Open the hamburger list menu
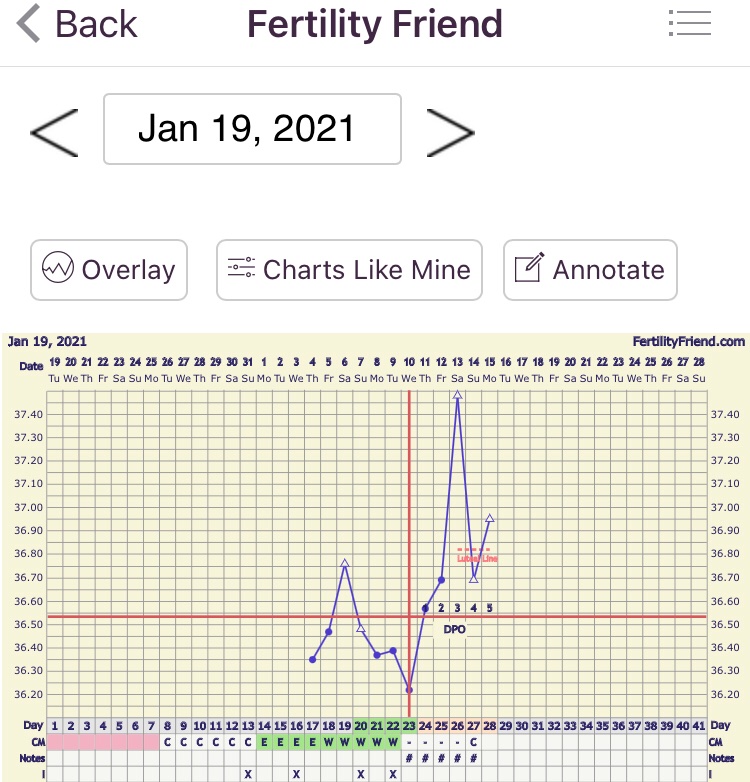This screenshot has width=750, height=782. point(688,24)
